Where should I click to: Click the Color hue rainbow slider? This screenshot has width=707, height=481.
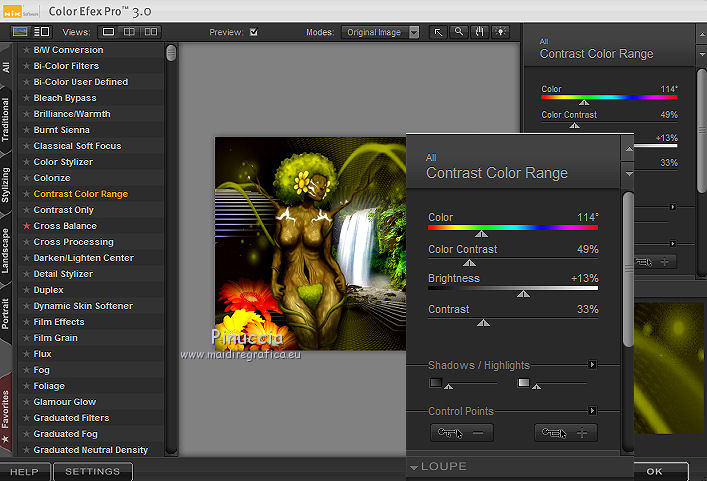point(513,228)
